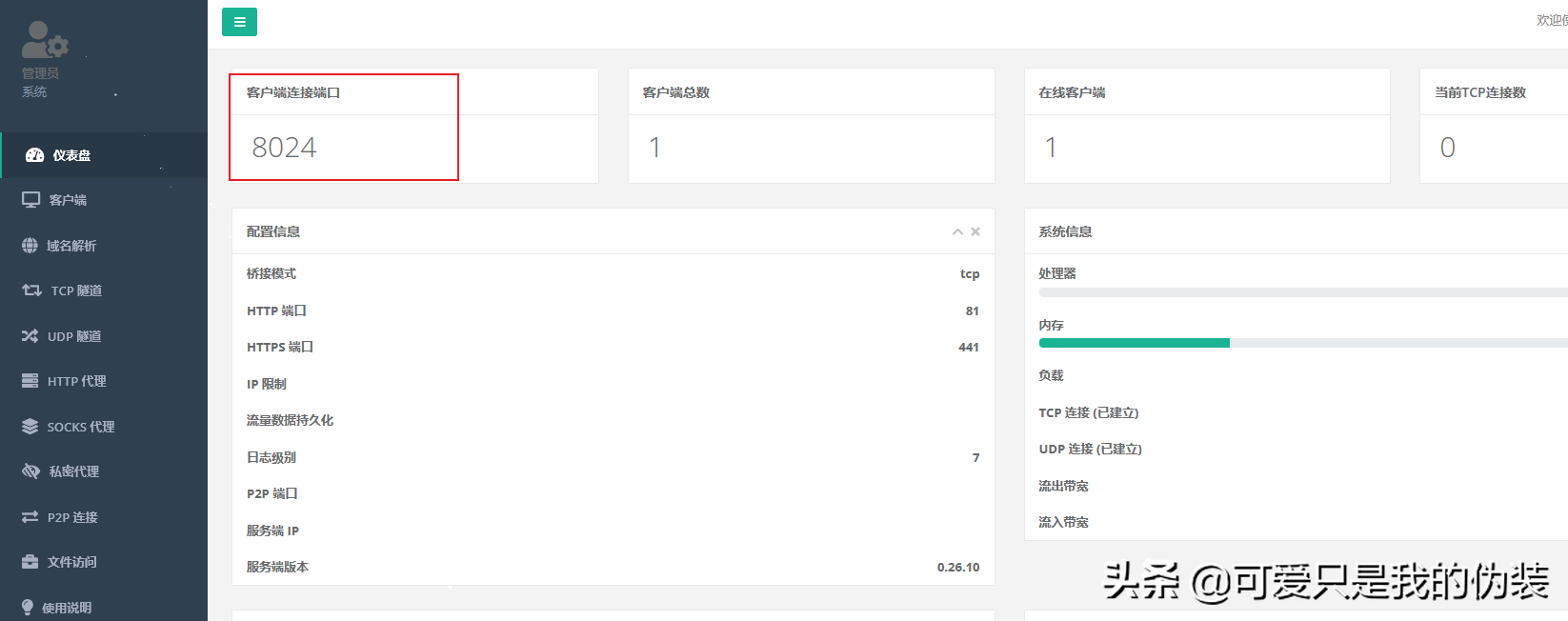
Task: Open 文件访问 from the sidebar
Action: click(104, 562)
